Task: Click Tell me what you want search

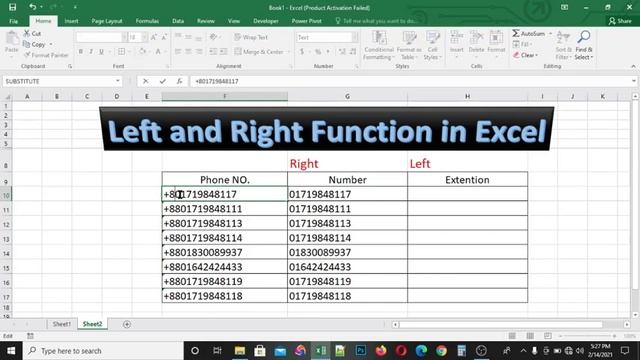Action: coord(376,21)
